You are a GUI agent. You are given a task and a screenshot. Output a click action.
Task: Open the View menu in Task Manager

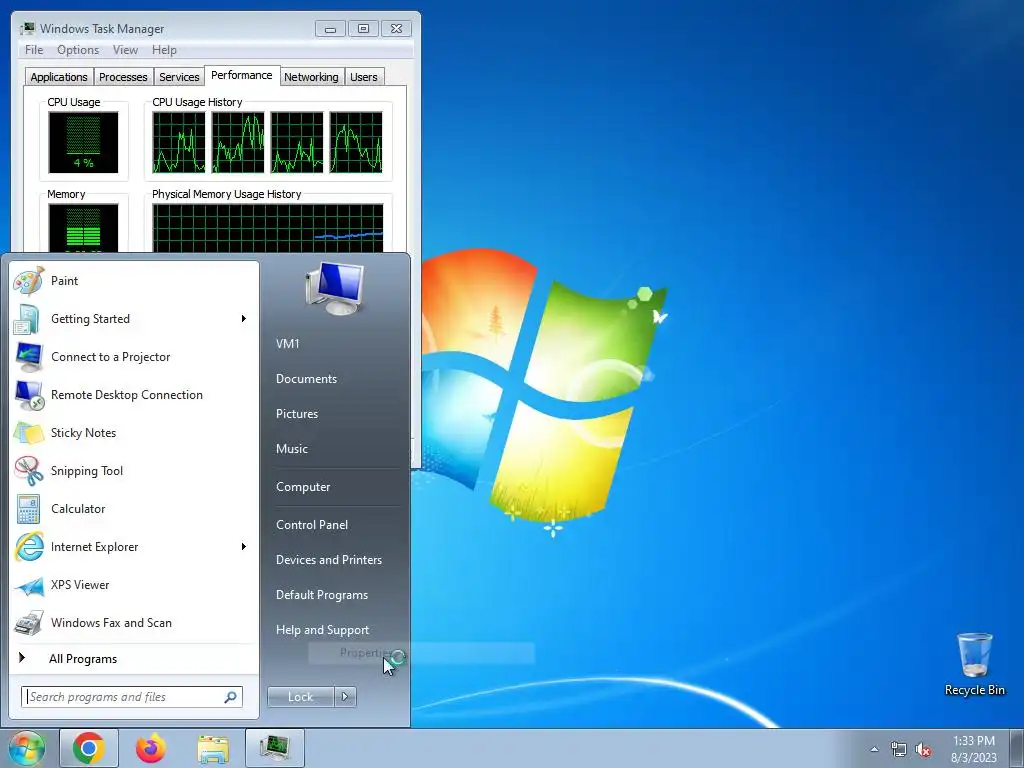tap(125, 50)
